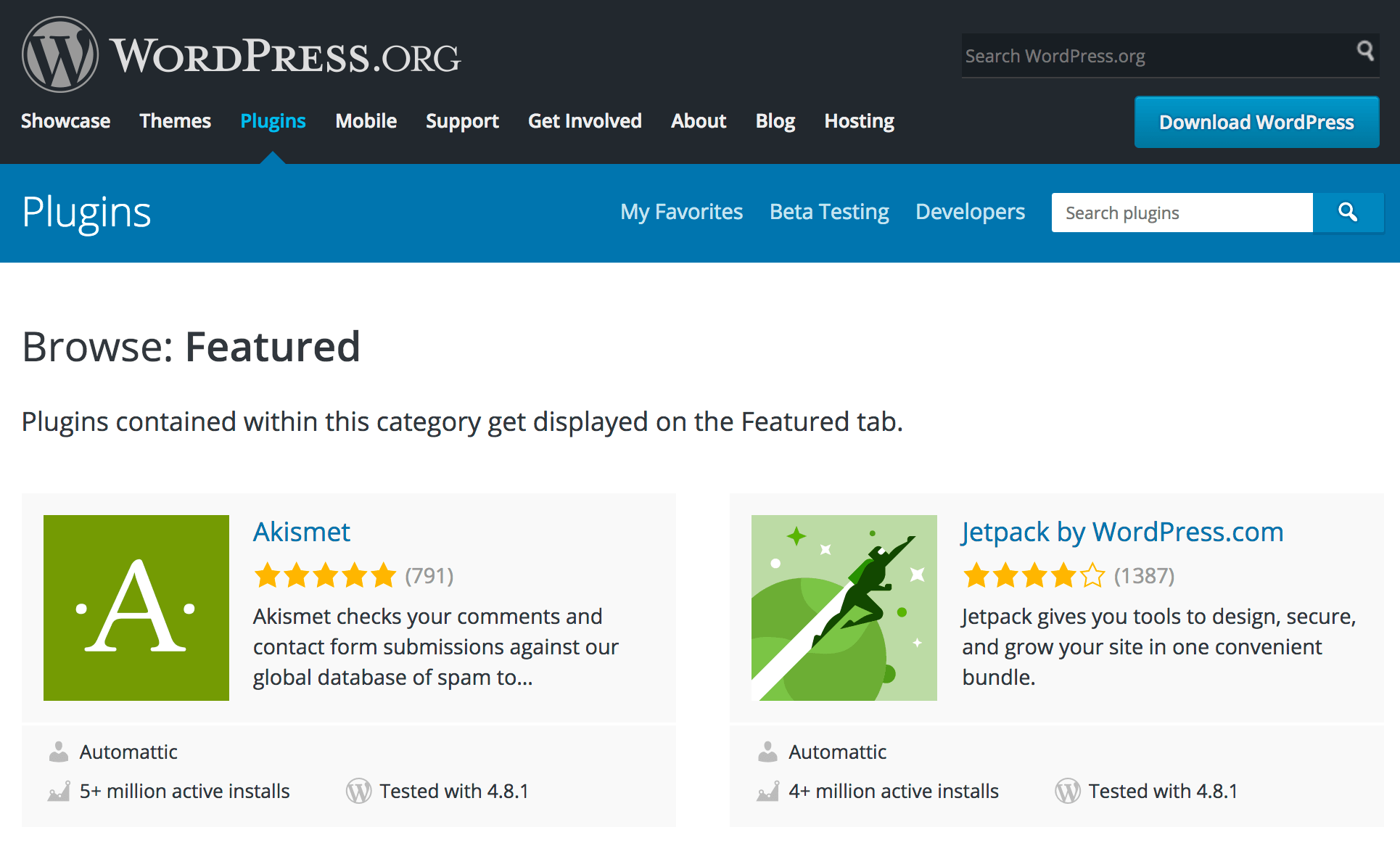The image size is (1400, 843).
Task: Go to the Hosting page
Action: pos(859,121)
